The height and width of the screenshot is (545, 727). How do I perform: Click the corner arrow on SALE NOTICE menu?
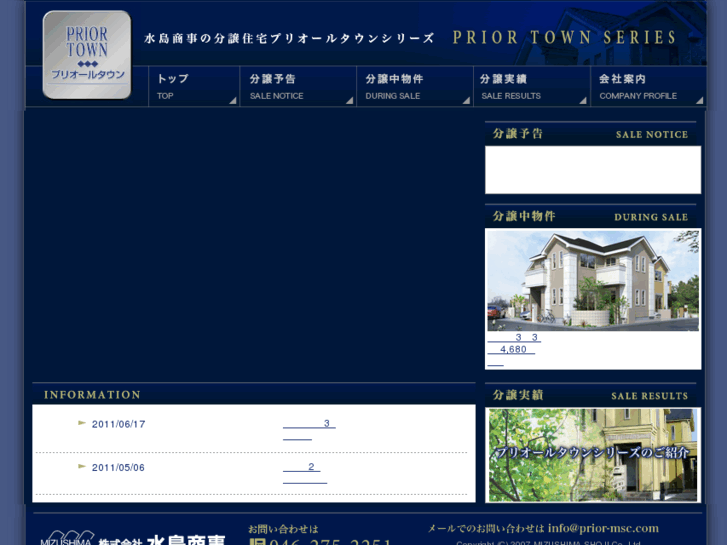[x=350, y=100]
